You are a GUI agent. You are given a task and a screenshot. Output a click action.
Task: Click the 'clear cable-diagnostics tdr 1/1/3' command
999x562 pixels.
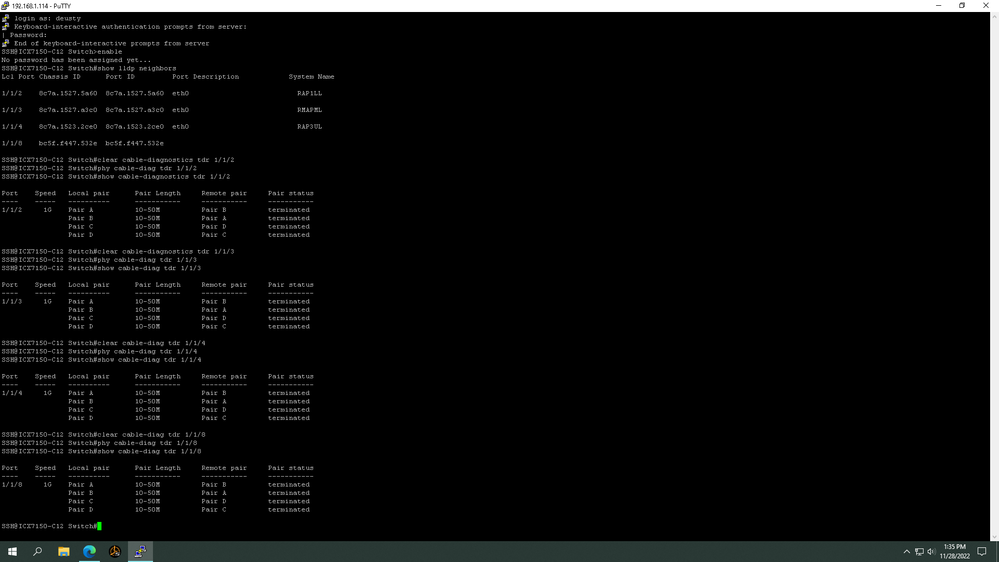168,252
